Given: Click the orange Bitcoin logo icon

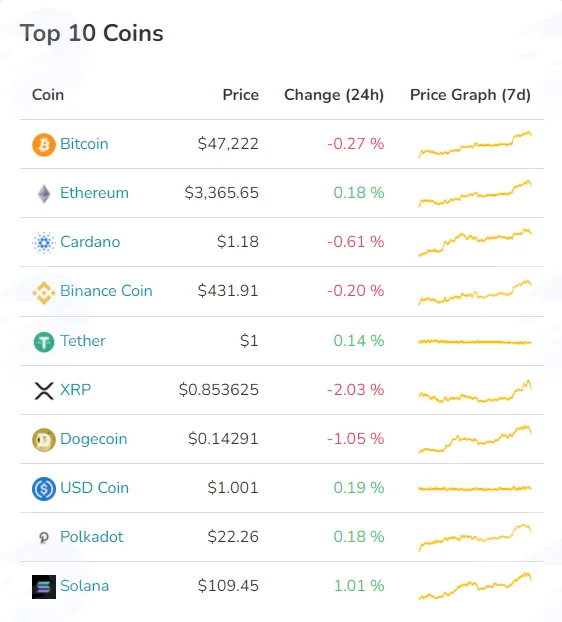Looking at the screenshot, I should (x=44, y=145).
